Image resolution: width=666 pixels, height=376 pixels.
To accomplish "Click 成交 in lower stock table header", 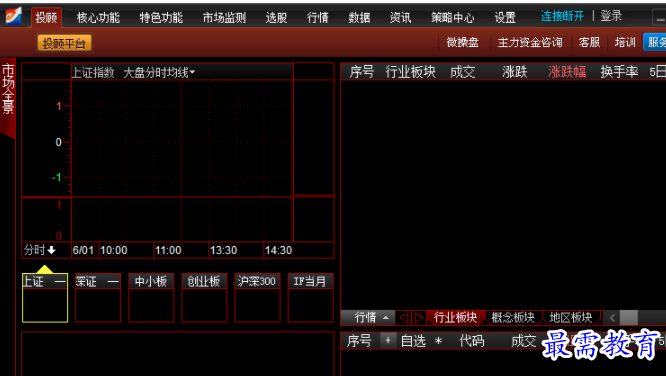I will point(524,341).
